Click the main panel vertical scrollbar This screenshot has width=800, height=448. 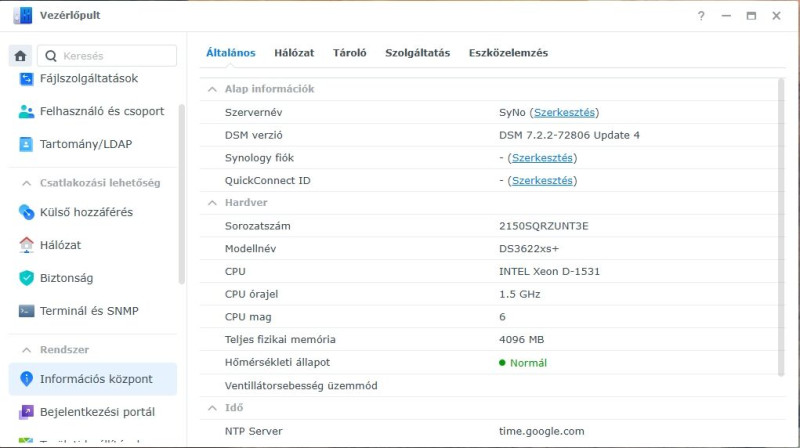pyautogui.click(x=781, y=227)
